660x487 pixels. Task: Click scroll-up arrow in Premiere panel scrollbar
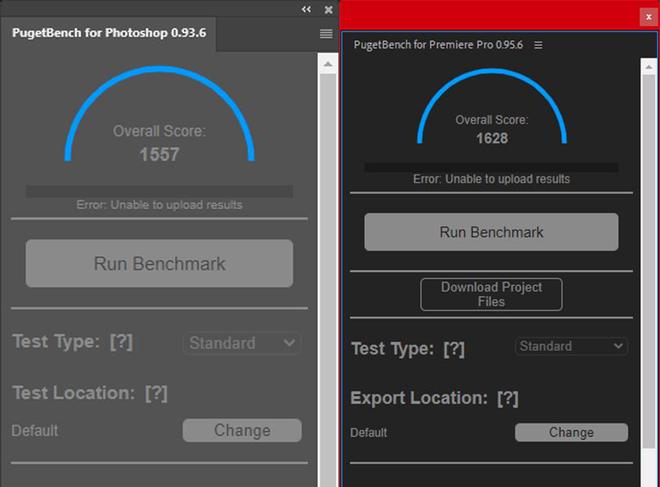click(649, 67)
